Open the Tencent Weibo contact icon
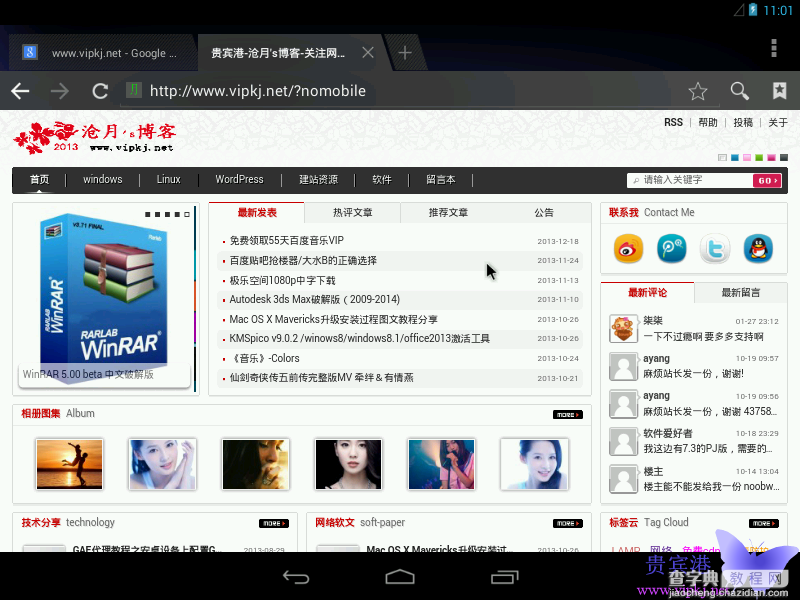800x600 pixels. (x=671, y=249)
